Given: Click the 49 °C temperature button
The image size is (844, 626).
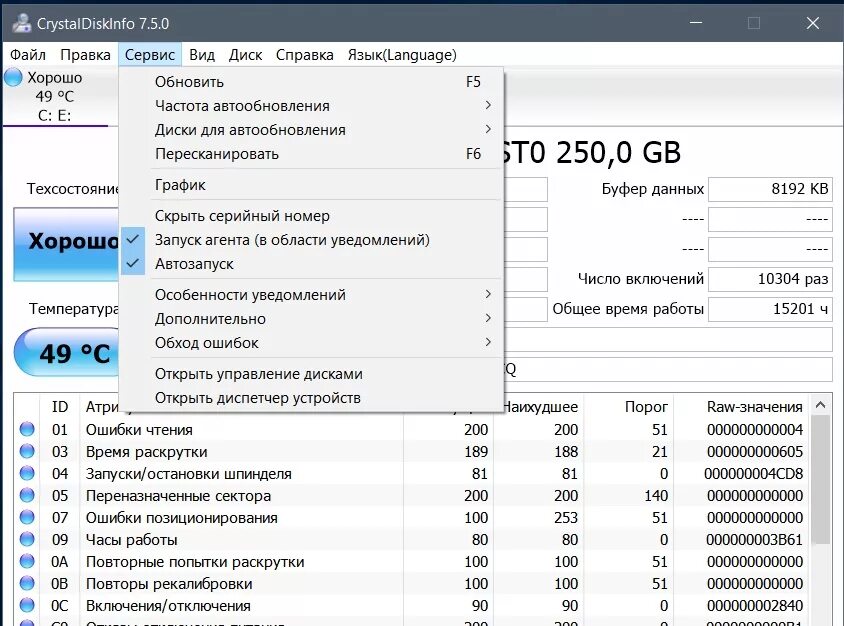Looking at the screenshot, I should coord(67,353).
